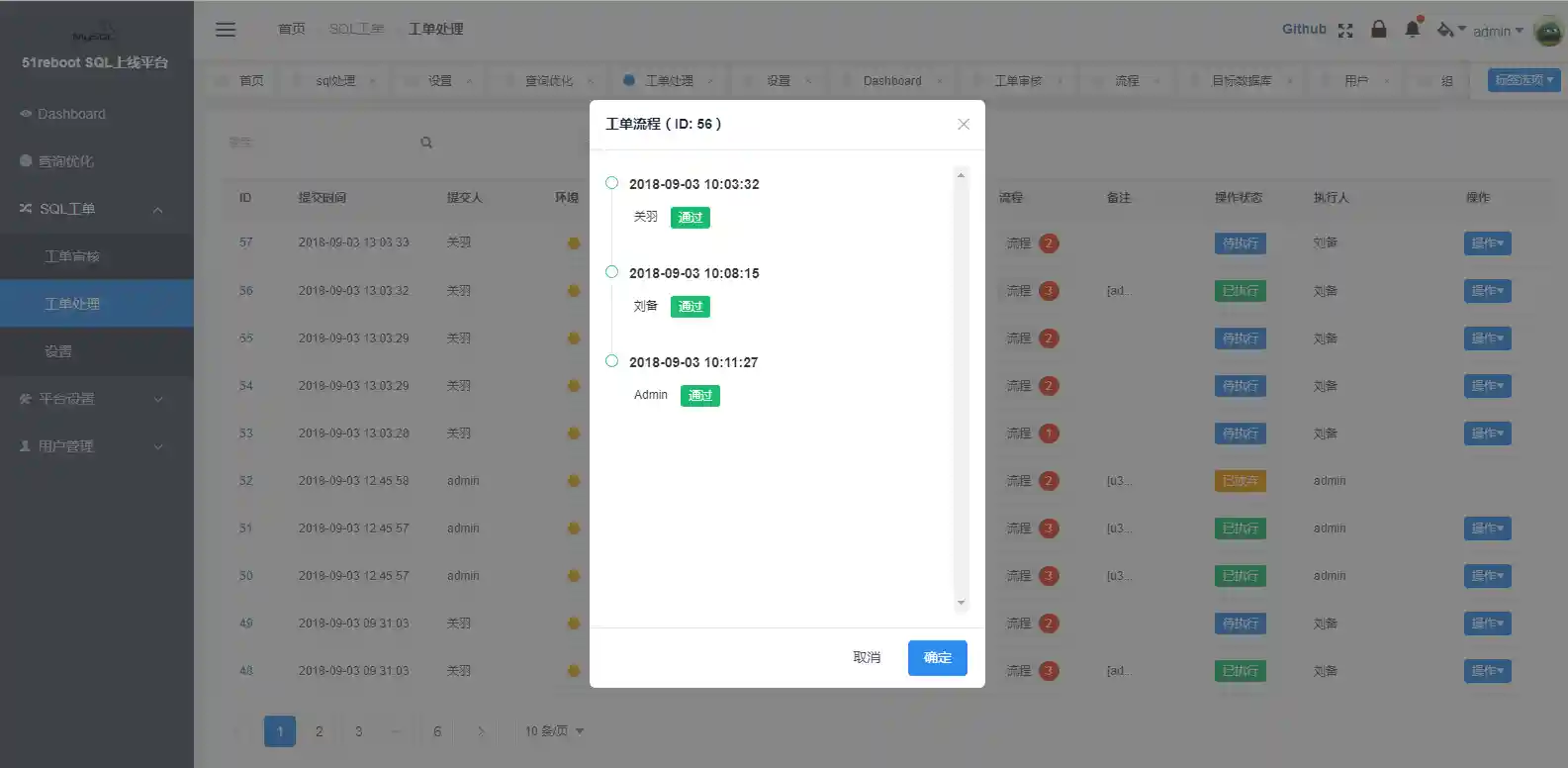The image size is (1568, 768).
Task: Select 工单处理 in the sidebar submenu
Action: click(x=97, y=304)
